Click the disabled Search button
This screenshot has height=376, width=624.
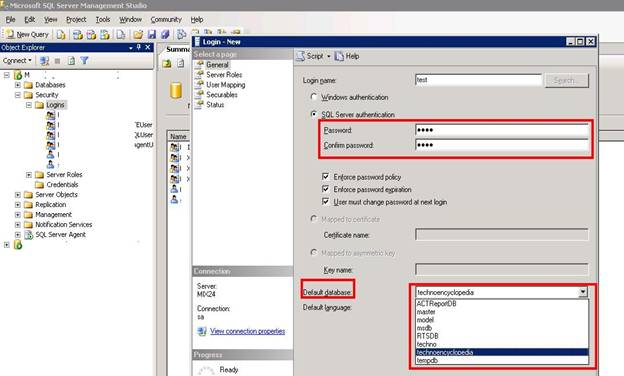[567, 80]
